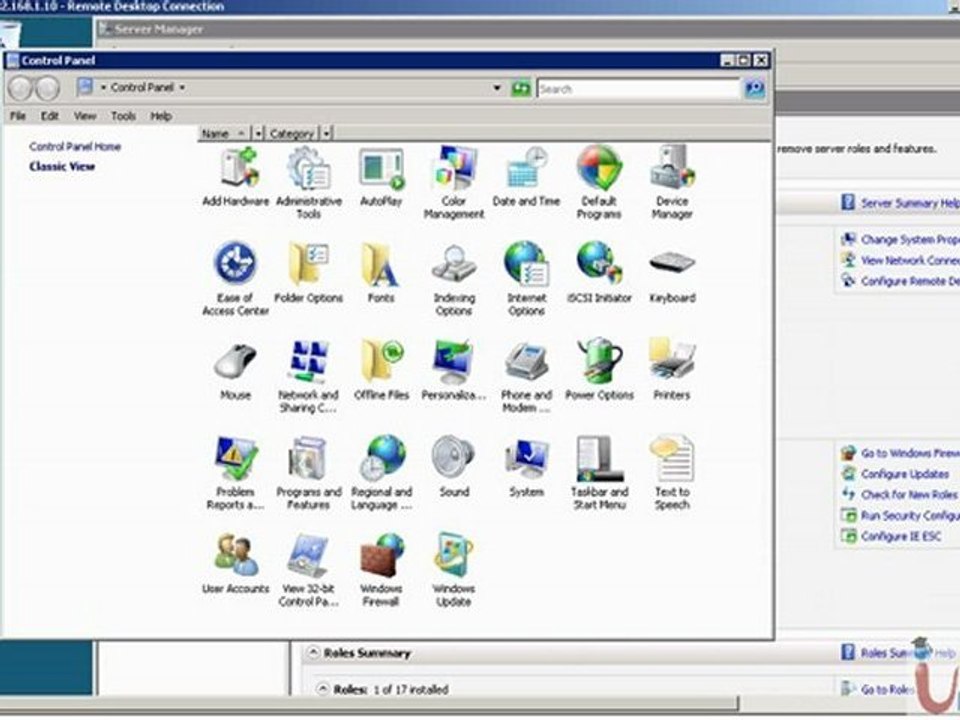Collapse the Roles Summary section in Server Manager
The height and width of the screenshot is (720, 960).
313,653
